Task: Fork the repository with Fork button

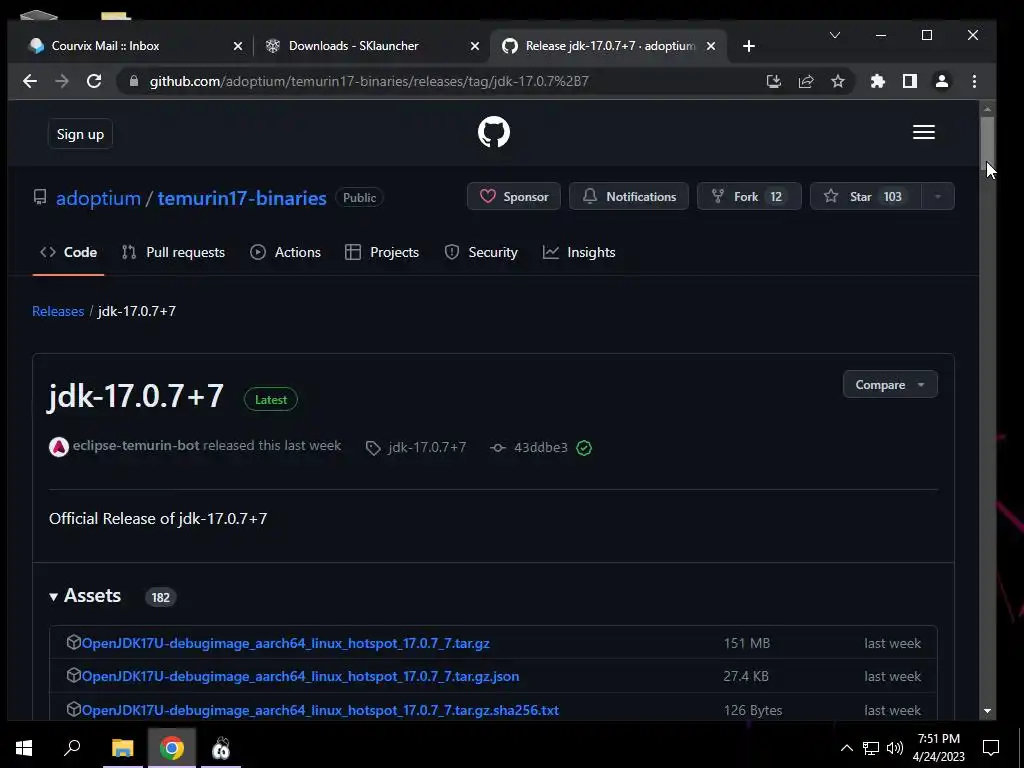Action: pos(749,197)
